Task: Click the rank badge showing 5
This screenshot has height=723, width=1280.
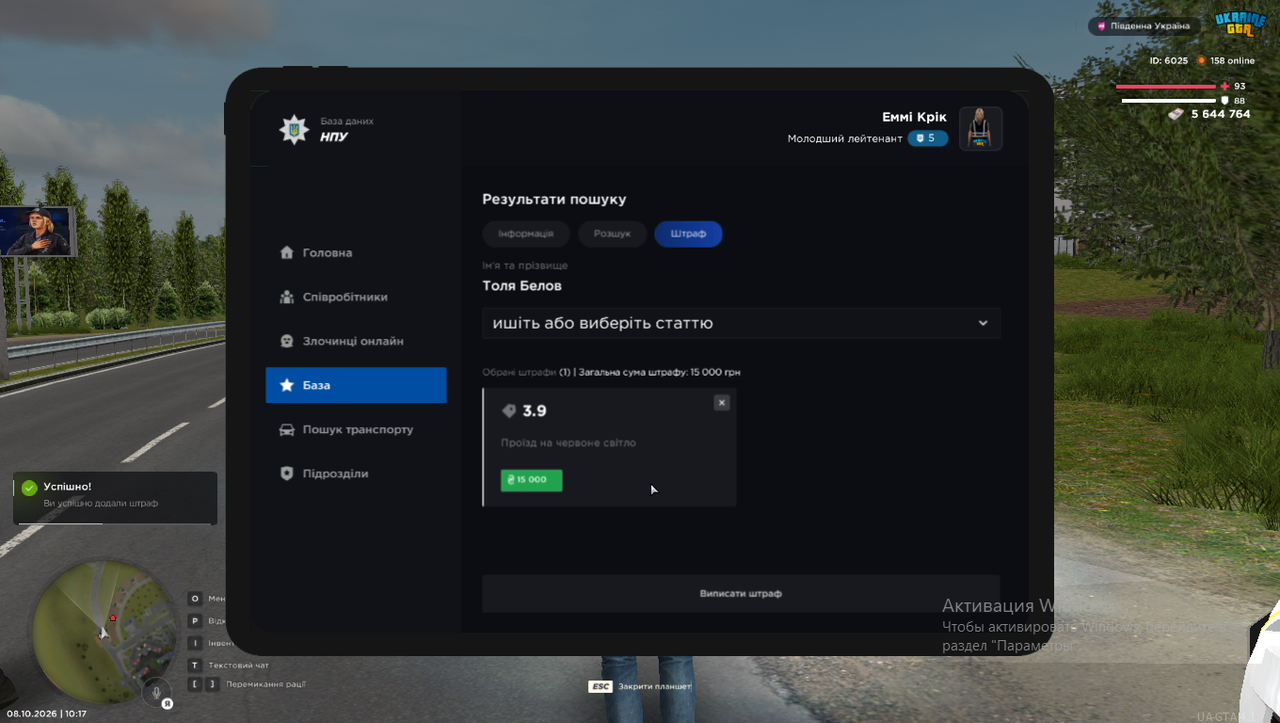Action: (928, 138)
